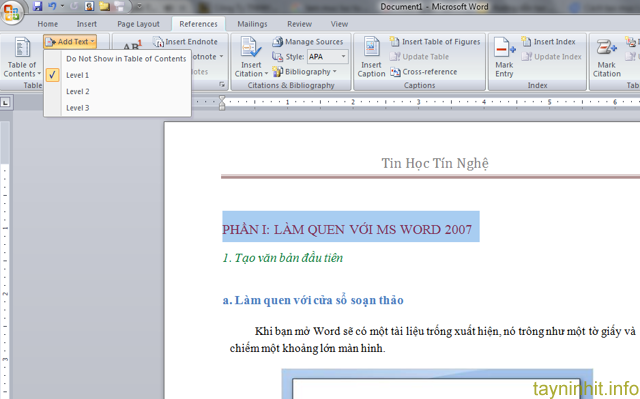640x399 pixels.
Task: Click Update Table in Captions group
Action: (419, 57)
